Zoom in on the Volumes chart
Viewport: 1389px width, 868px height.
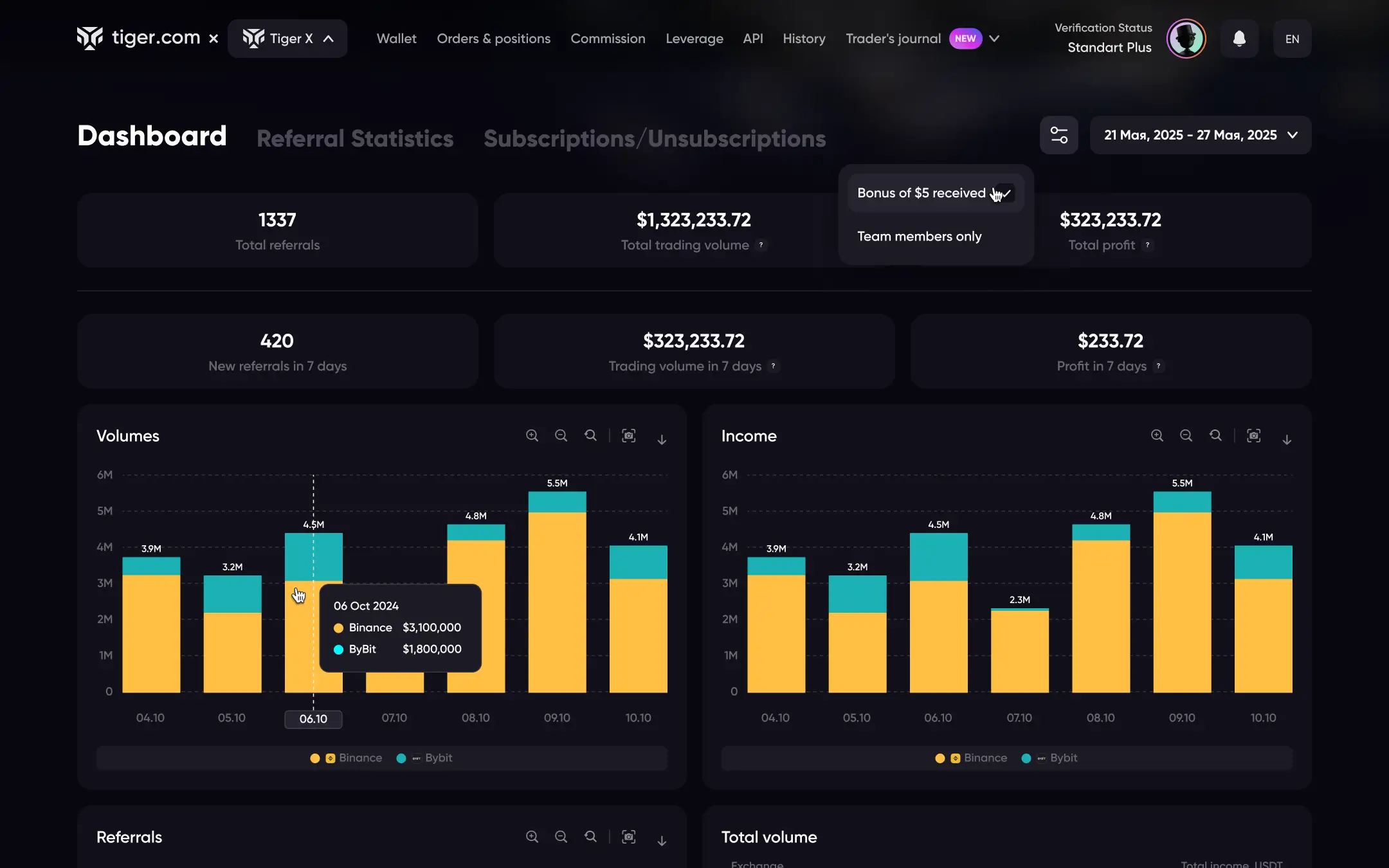pos(532,436)
